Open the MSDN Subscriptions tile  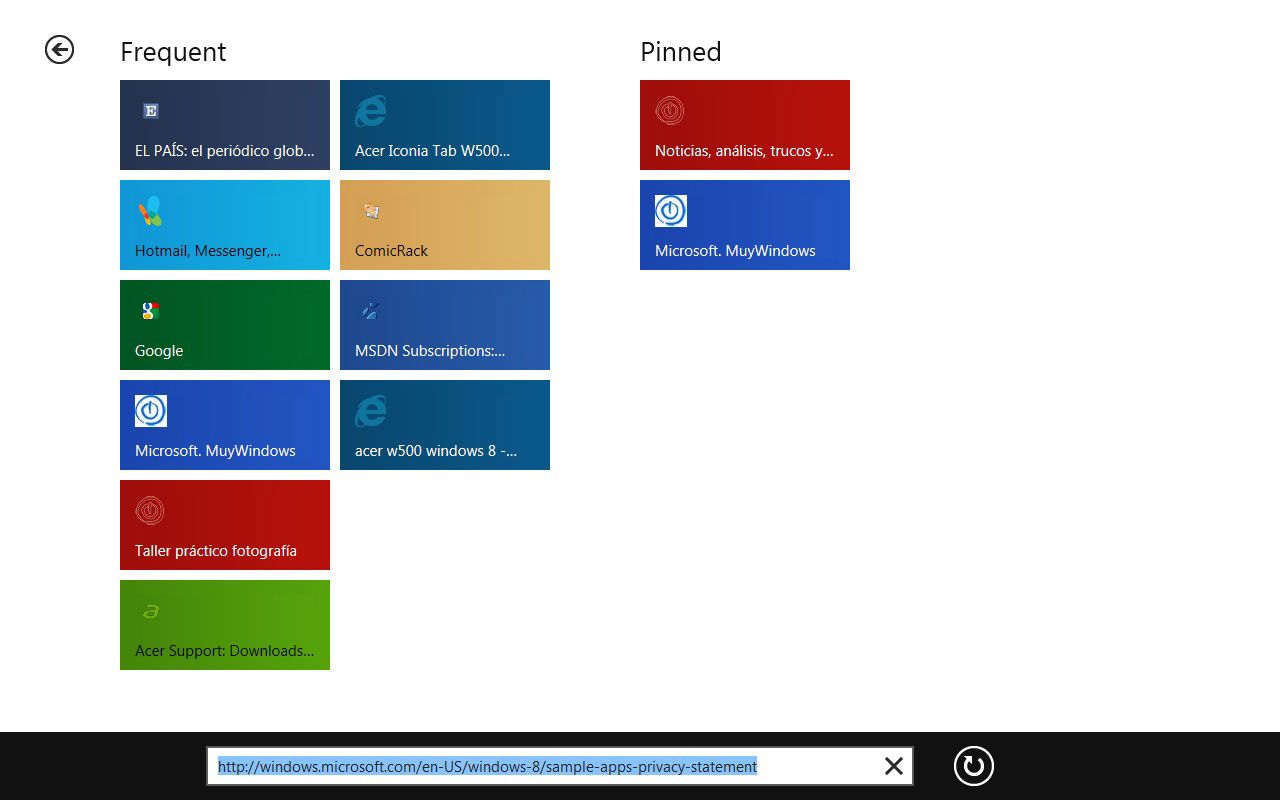tap(445, 325)
